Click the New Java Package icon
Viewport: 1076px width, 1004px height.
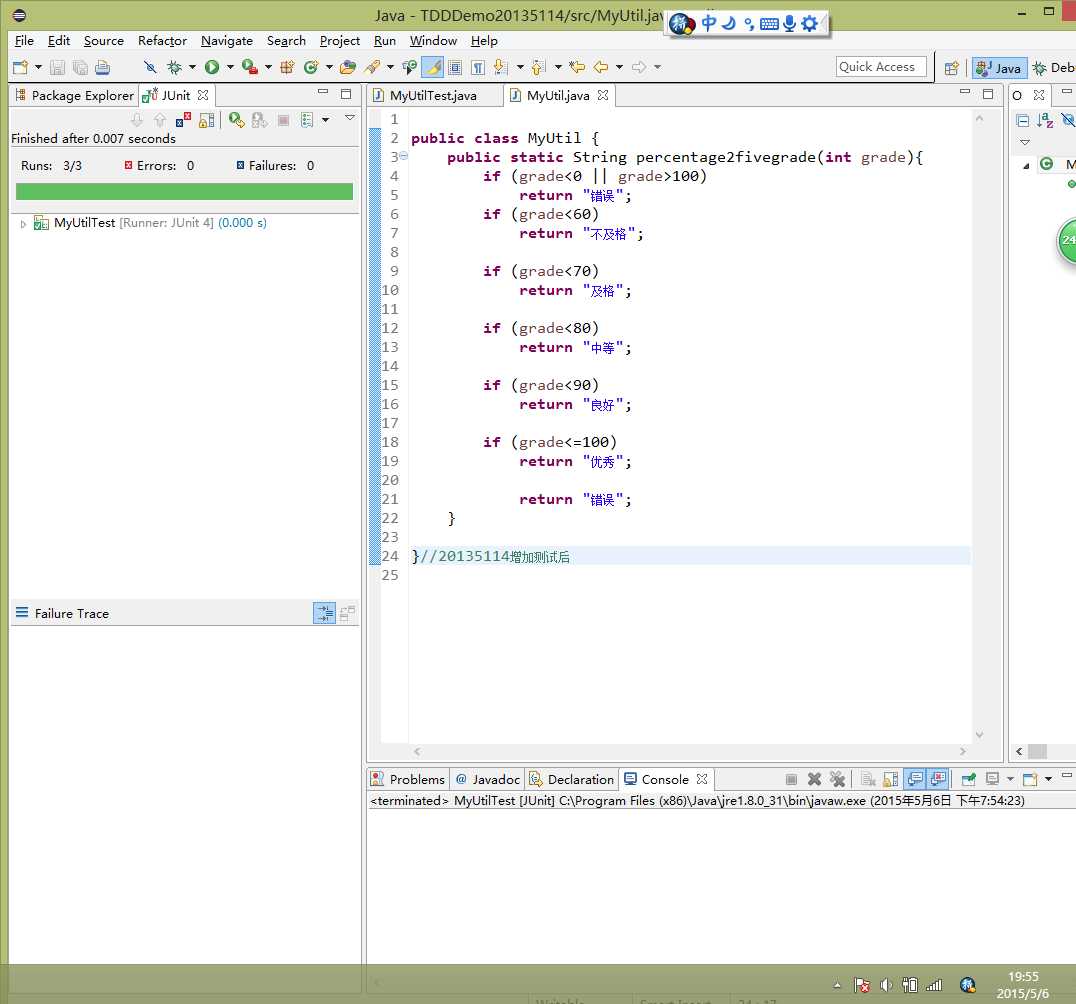287,67
